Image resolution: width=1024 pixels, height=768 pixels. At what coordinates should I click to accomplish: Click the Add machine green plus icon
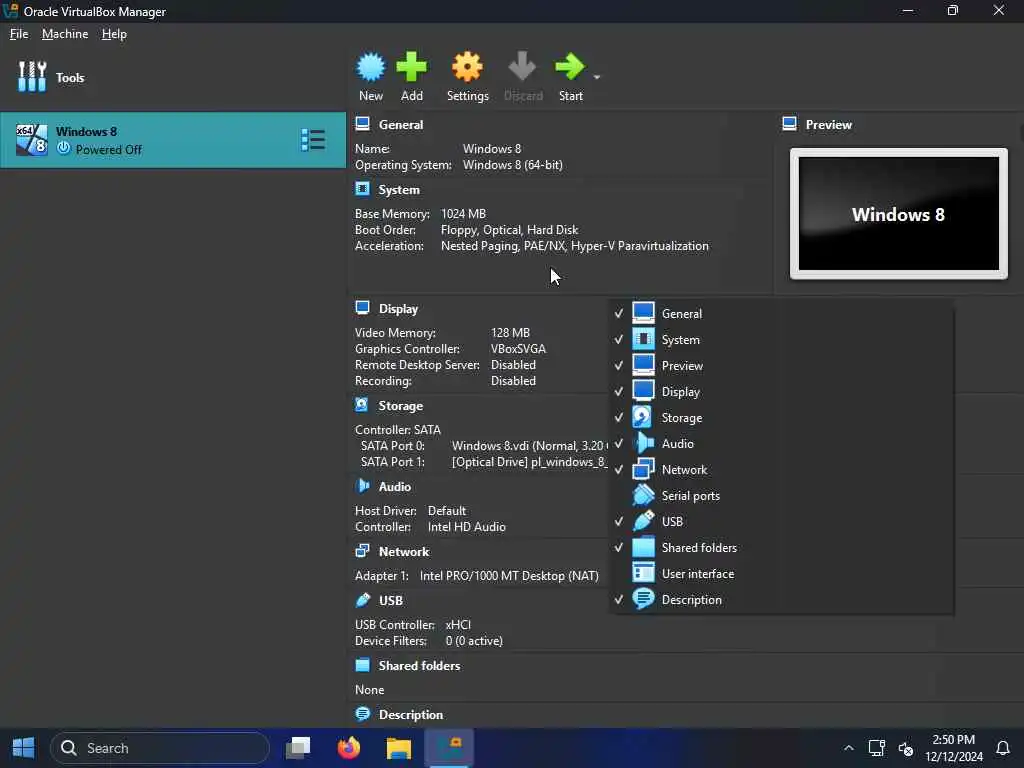[x=411, y=67]
